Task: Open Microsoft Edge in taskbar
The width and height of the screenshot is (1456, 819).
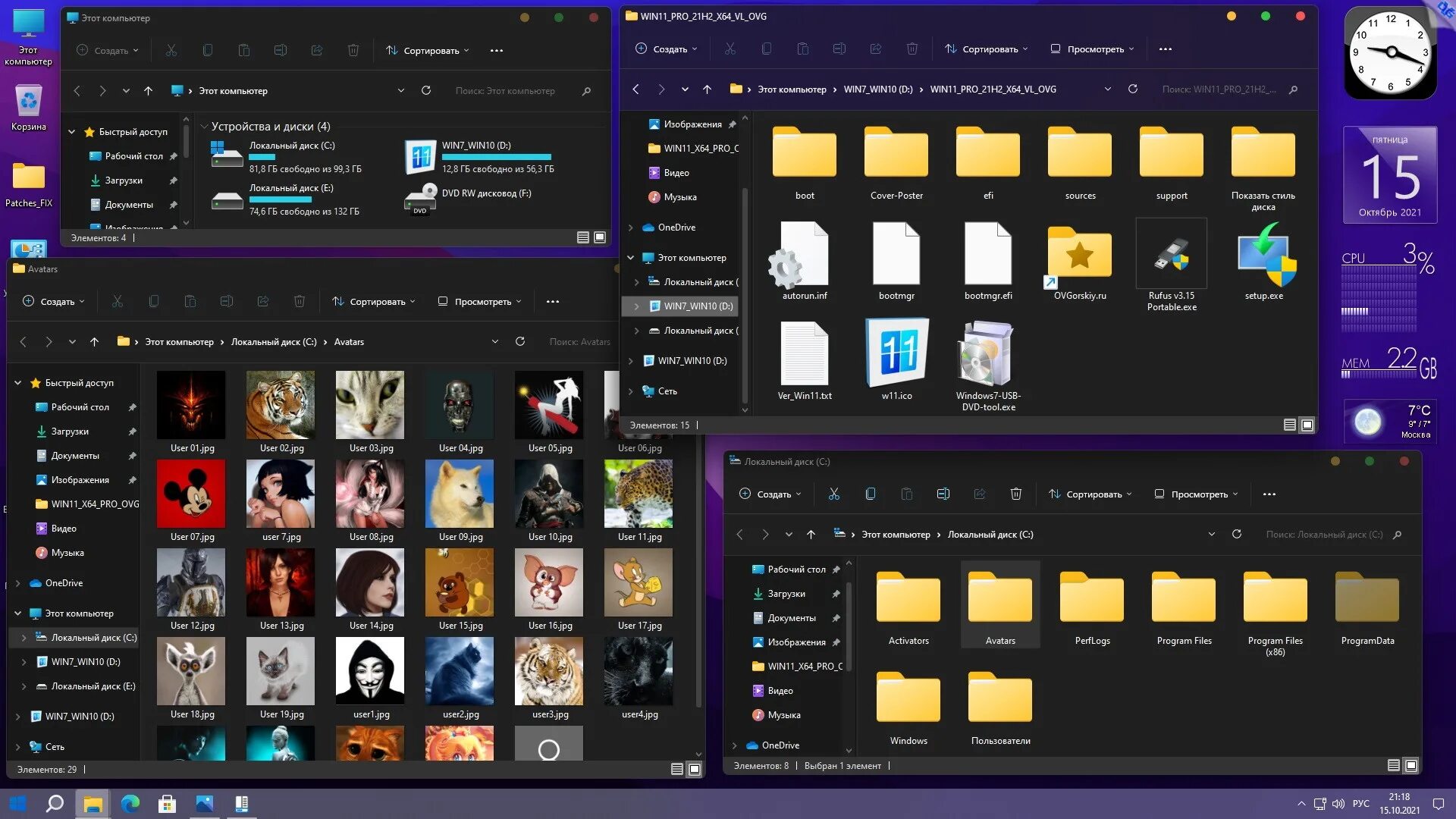Action: (130, 804)
